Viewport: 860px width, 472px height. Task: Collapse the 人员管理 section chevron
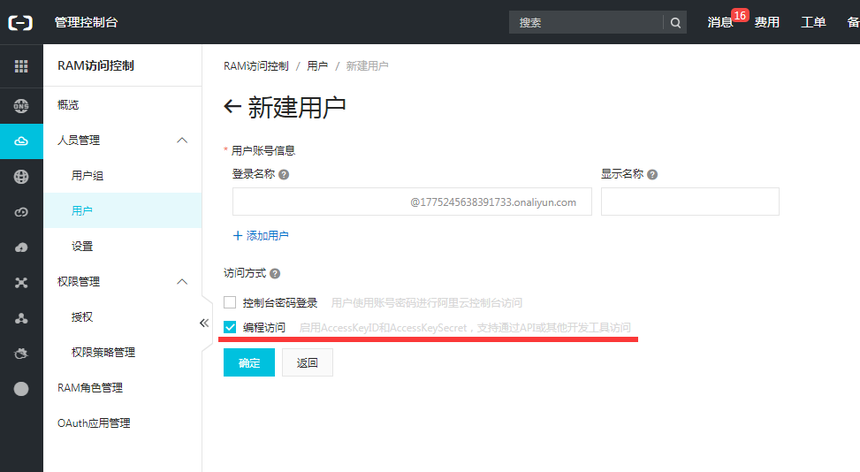[x=182, y=140]
